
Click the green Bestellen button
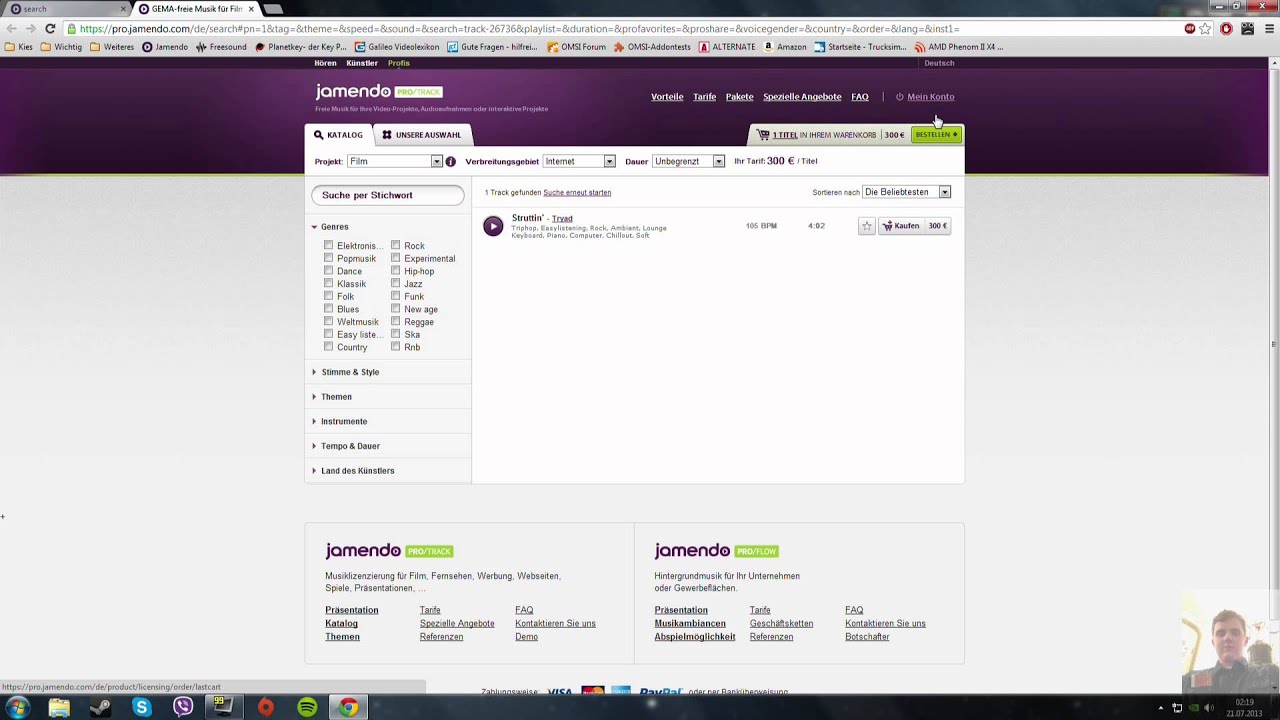pos(936,134)
